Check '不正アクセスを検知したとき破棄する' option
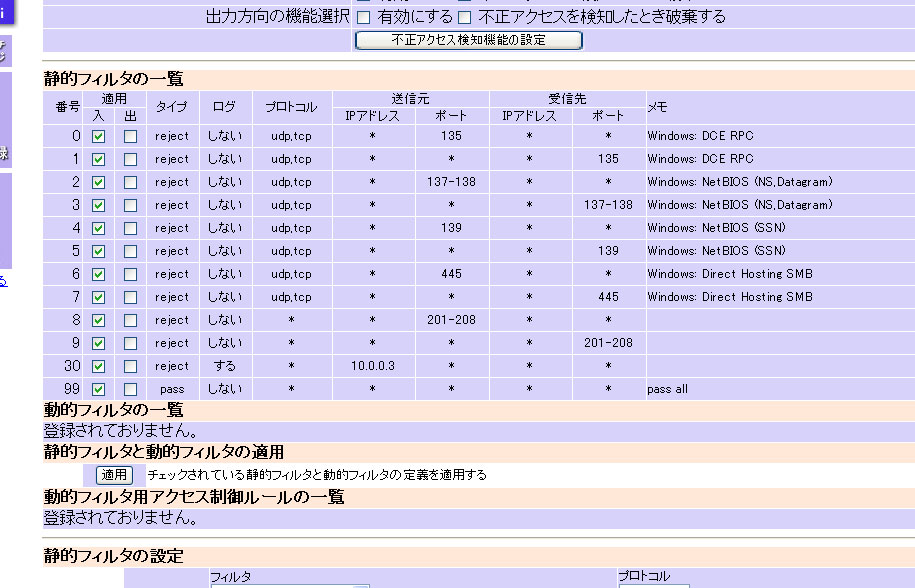 tap(464, 17)
